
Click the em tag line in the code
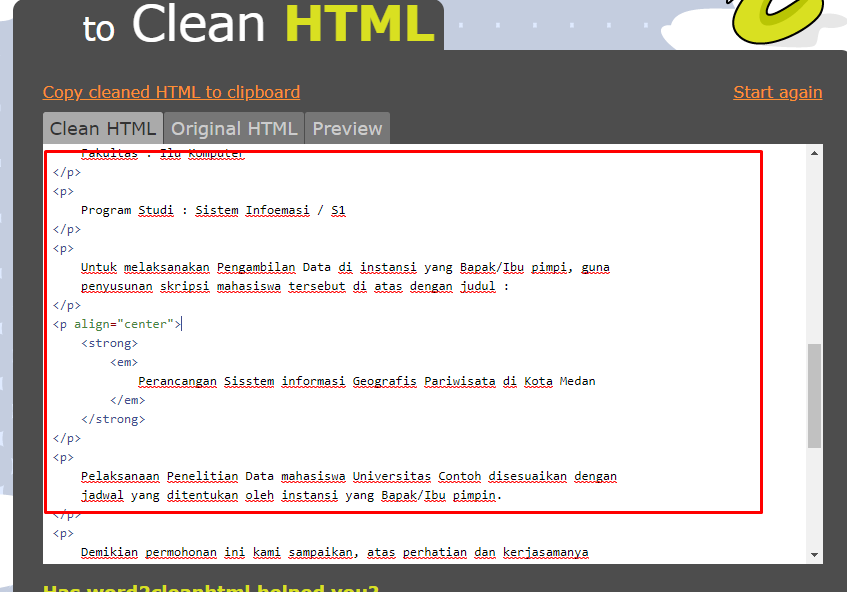click(123, 361)
